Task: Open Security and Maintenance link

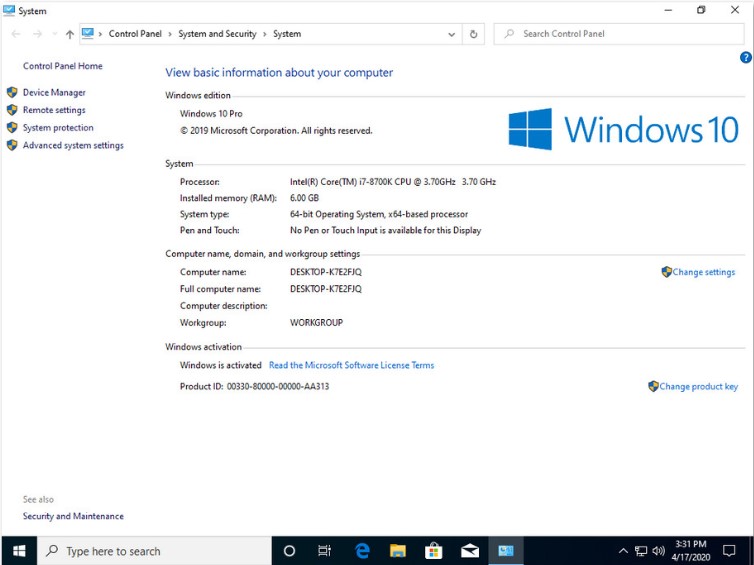Action: point(73,516)
